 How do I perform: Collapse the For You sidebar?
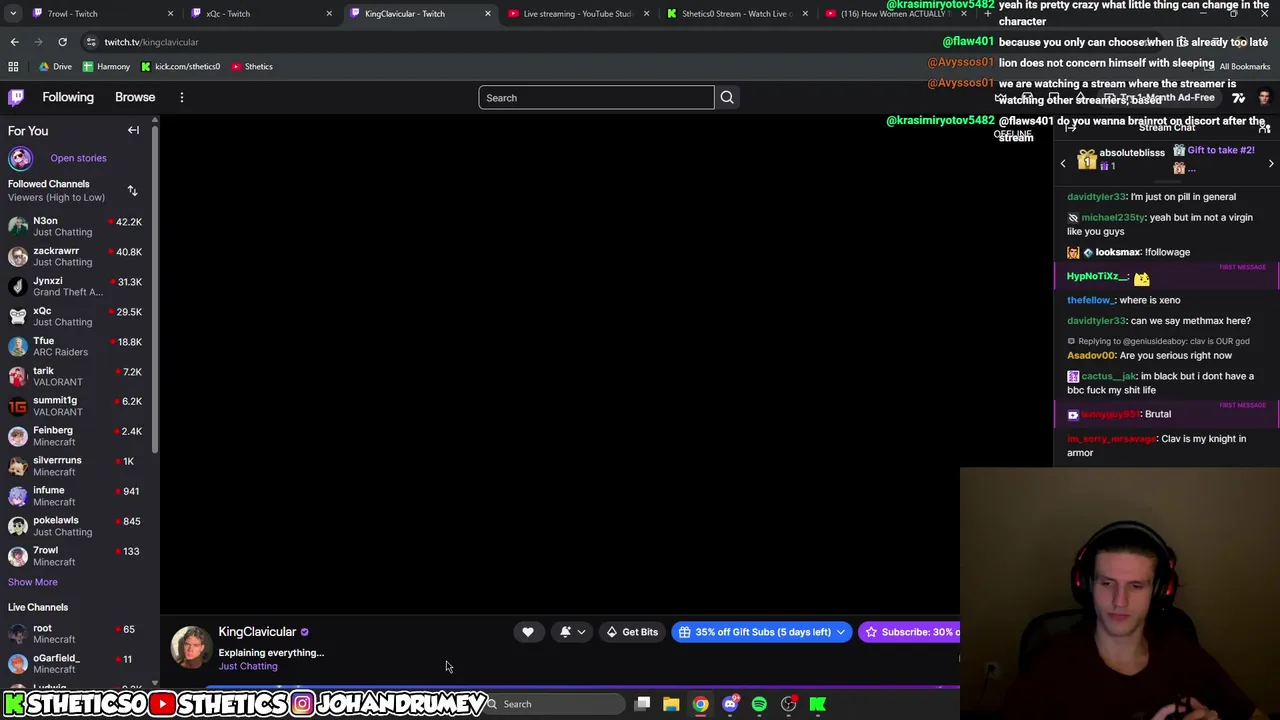pyautogui.click(x=133, y=130)
